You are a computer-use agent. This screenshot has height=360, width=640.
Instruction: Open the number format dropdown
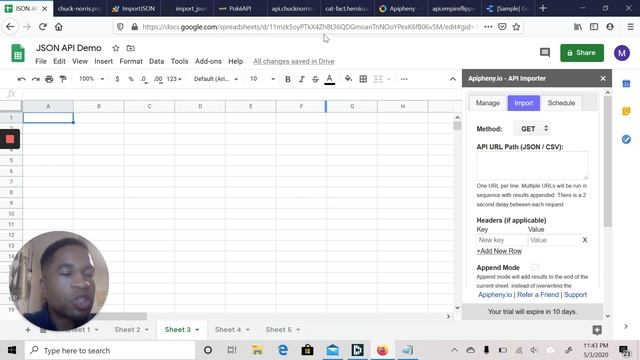pos(174,79)
